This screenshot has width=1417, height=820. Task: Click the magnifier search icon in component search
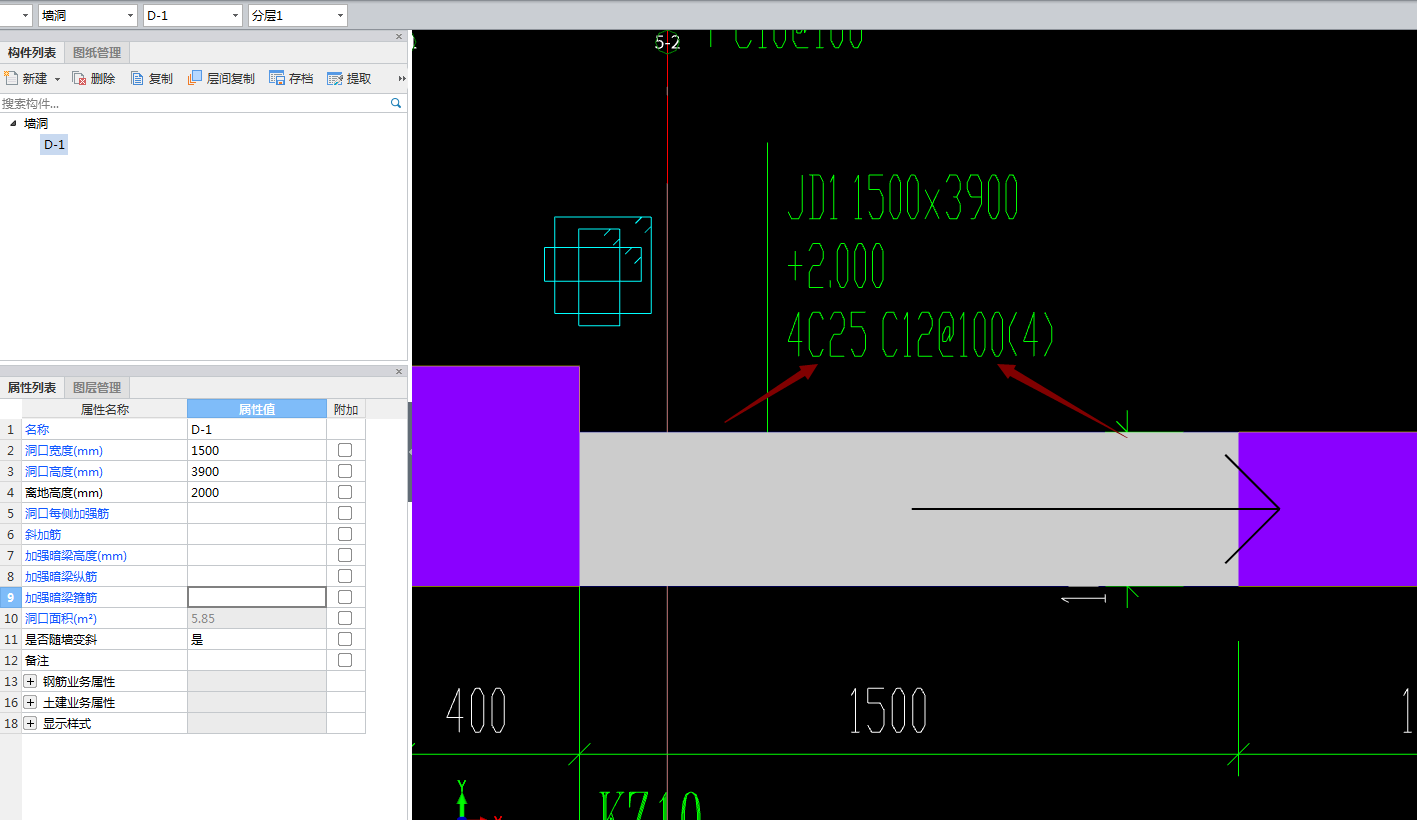click(x=396, y=103)
